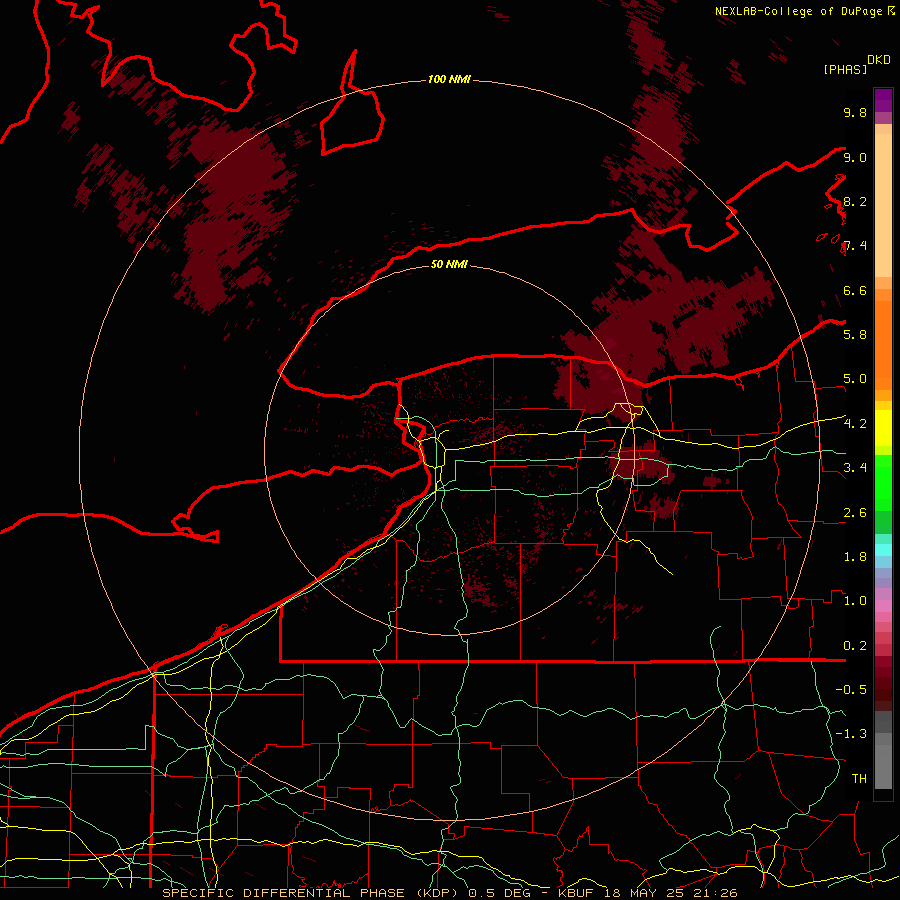Screen dimensions: 900x900
Task: Click the 2.6 scale value
Action: (x=855, y=513)
